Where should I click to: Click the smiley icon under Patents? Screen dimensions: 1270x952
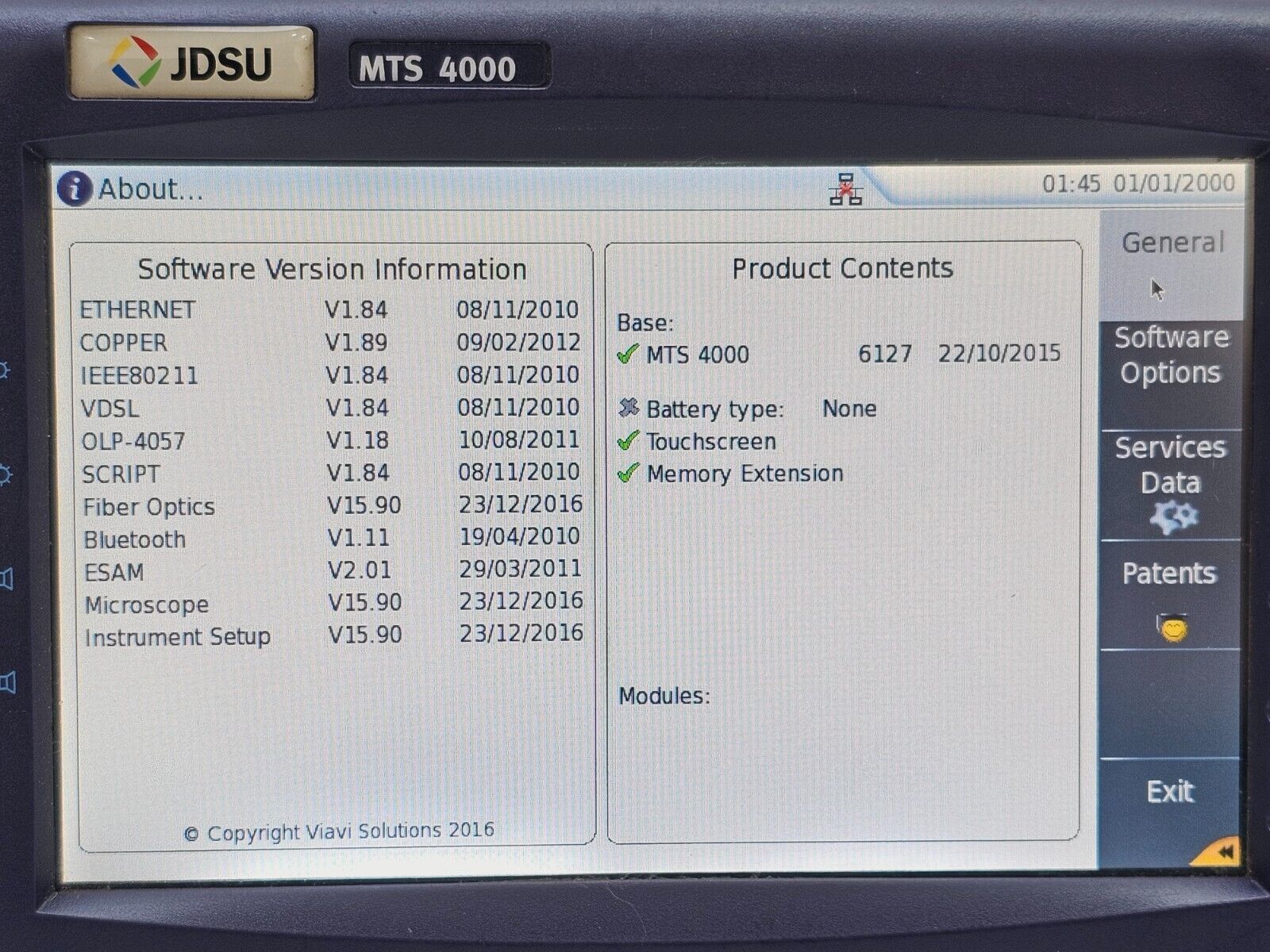(1172, 628)
